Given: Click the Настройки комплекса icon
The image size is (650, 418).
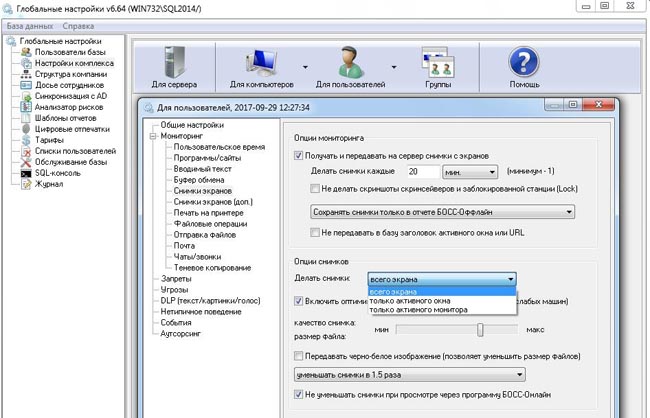Looking at the screenshot, I should pyautogui.click(x=26, y=63).
